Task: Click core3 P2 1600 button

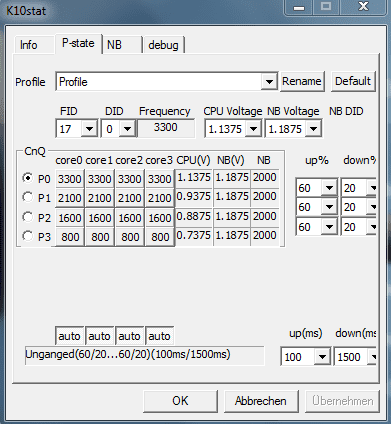Action: point(160,218)
